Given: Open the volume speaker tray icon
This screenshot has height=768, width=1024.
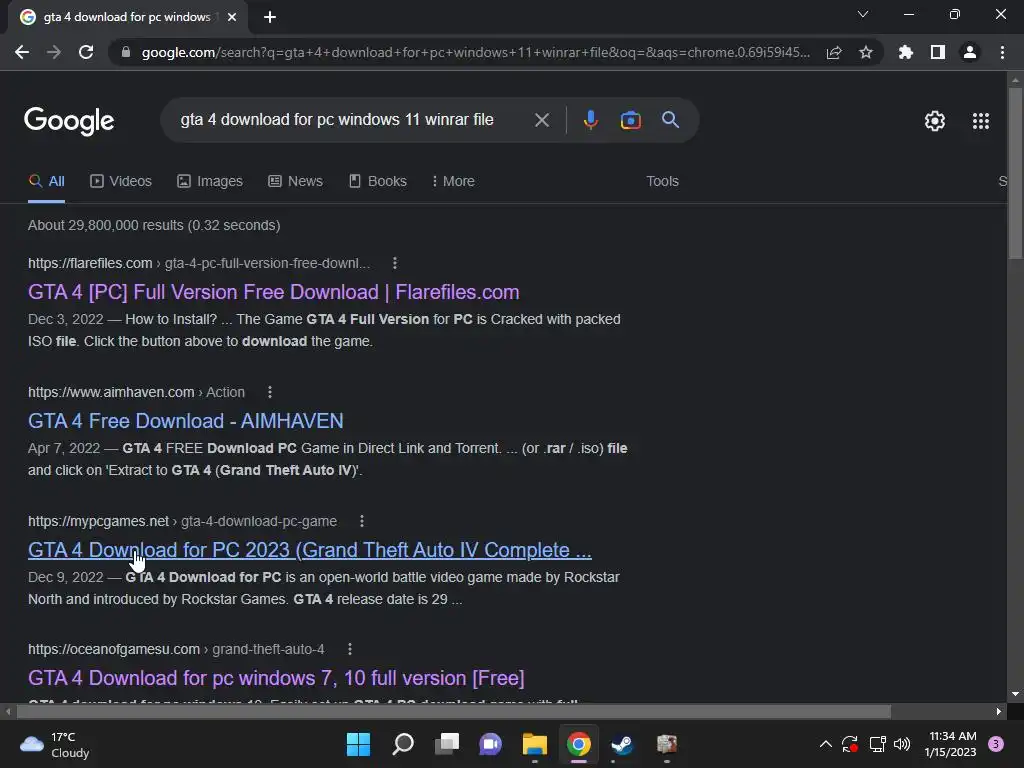Looking at the screenshot, I should (902, 744).
